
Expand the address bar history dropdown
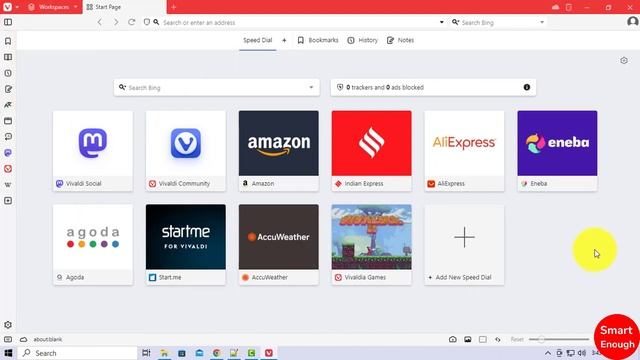point(442,22)
